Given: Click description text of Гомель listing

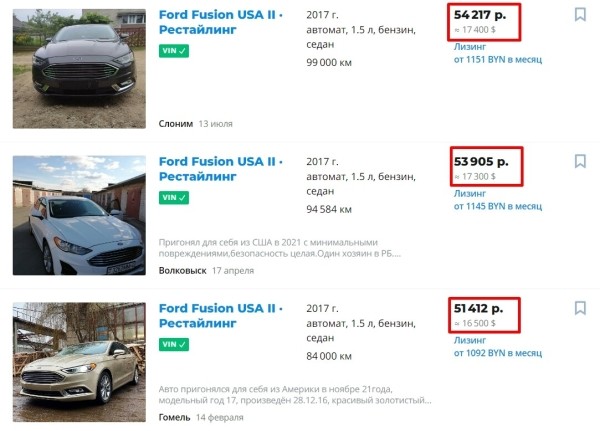Looking at the screenshot, I should [290, 394].
